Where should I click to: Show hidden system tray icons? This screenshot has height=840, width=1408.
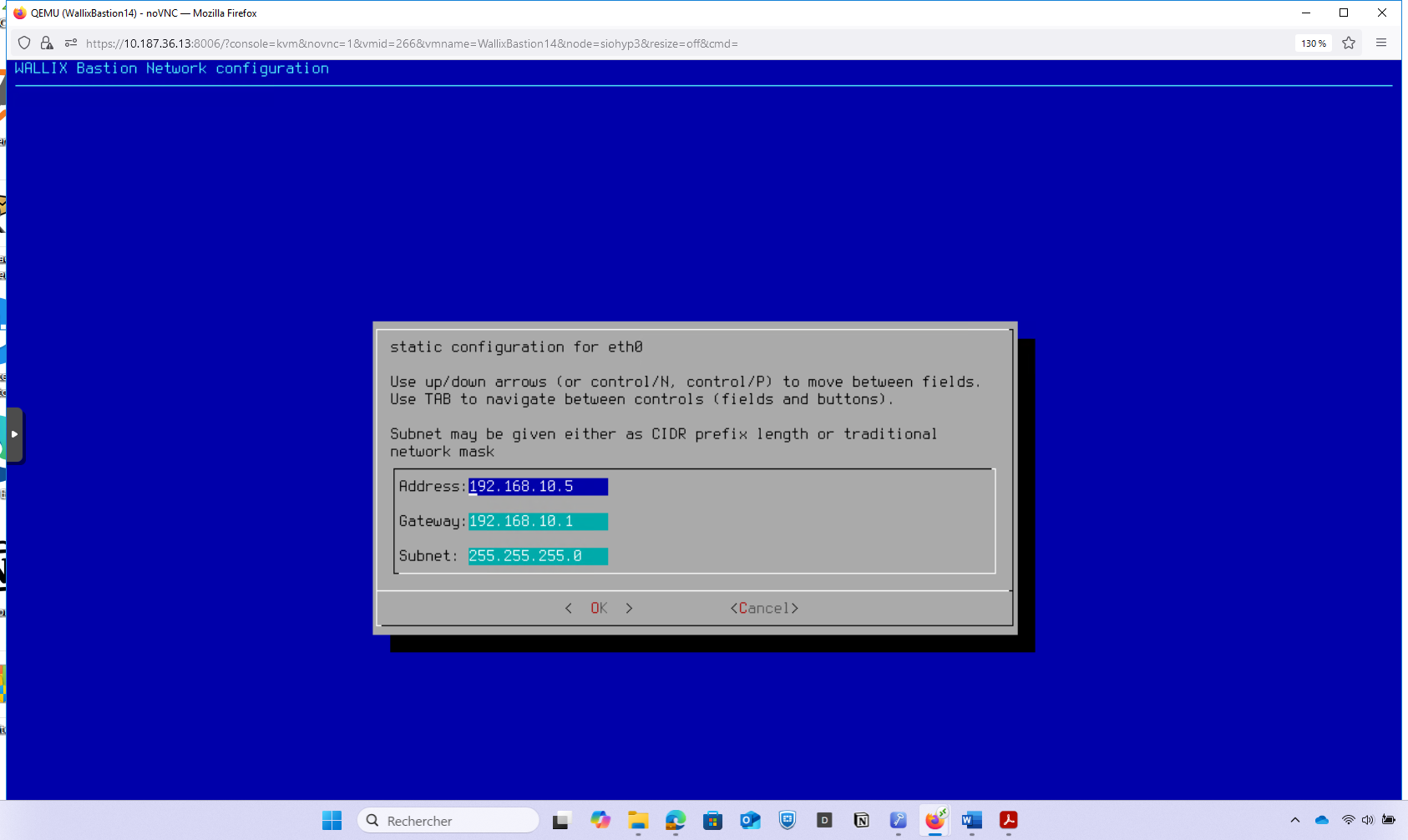coord(1294,821)
